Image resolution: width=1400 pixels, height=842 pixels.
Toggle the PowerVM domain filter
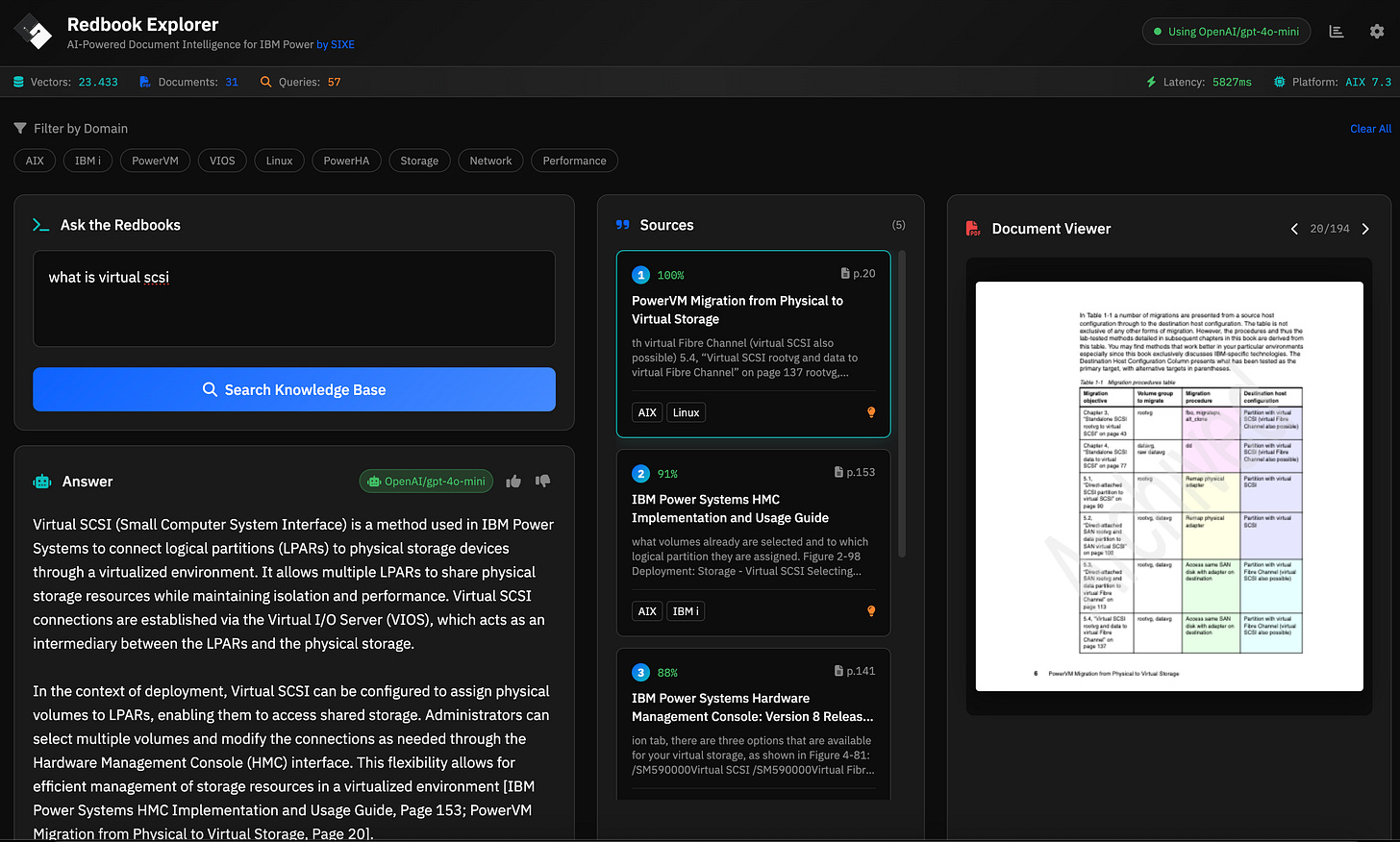pos(155,161)
